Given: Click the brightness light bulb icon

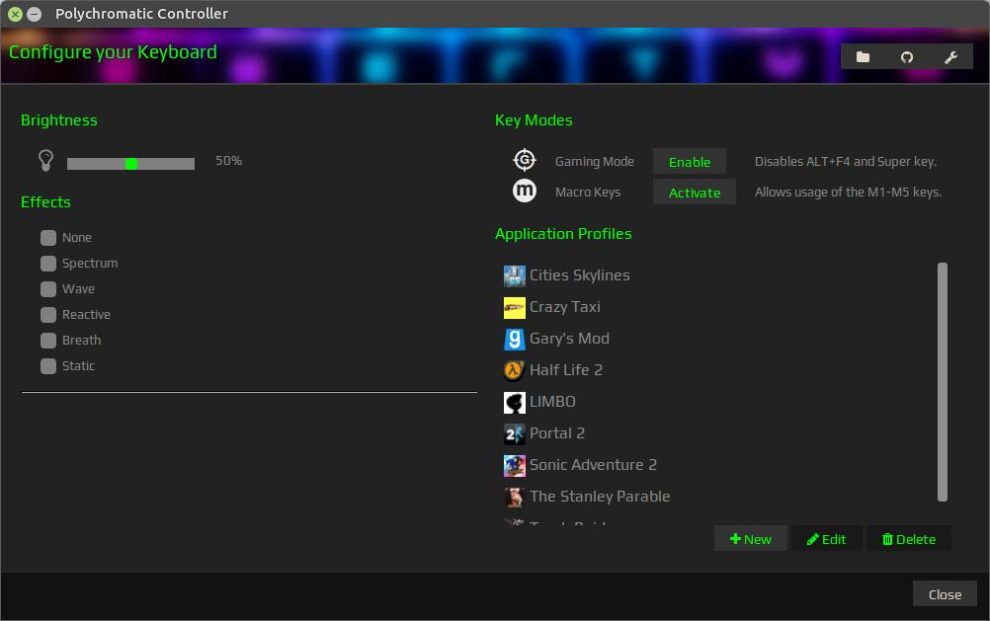Looking at the screenshot, I should pos(45,161).
